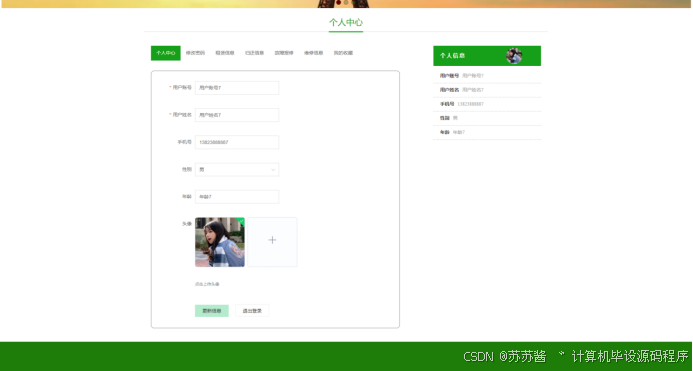This screenshot has height=371, width=693.
Task: Open the 我的收藏 tab
Action: [343, 53]
